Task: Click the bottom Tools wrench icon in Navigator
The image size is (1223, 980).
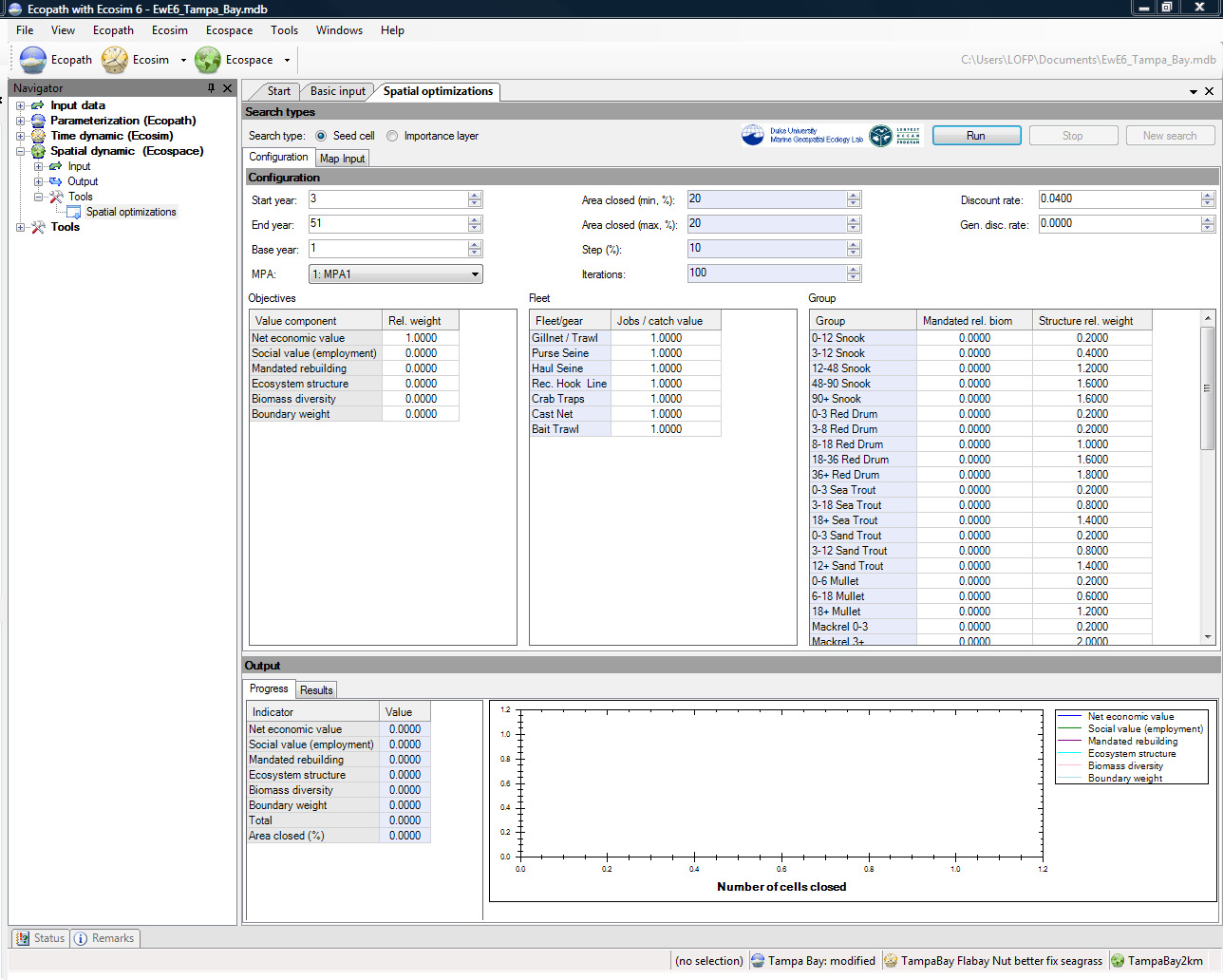Action: click(38, 227)
